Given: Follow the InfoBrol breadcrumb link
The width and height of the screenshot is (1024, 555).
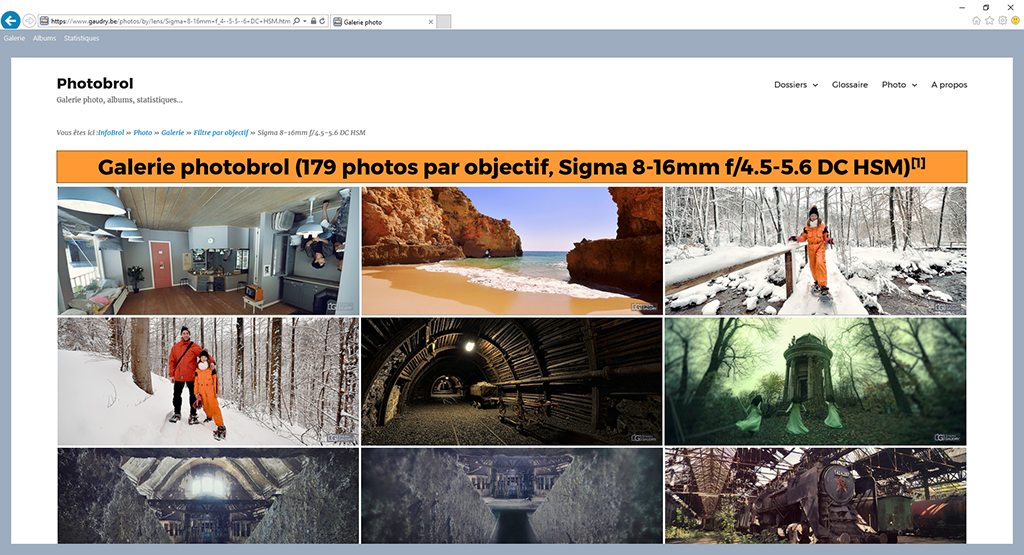Looking at the screenshot, I should pyautogui.click(x=111, y=133).
